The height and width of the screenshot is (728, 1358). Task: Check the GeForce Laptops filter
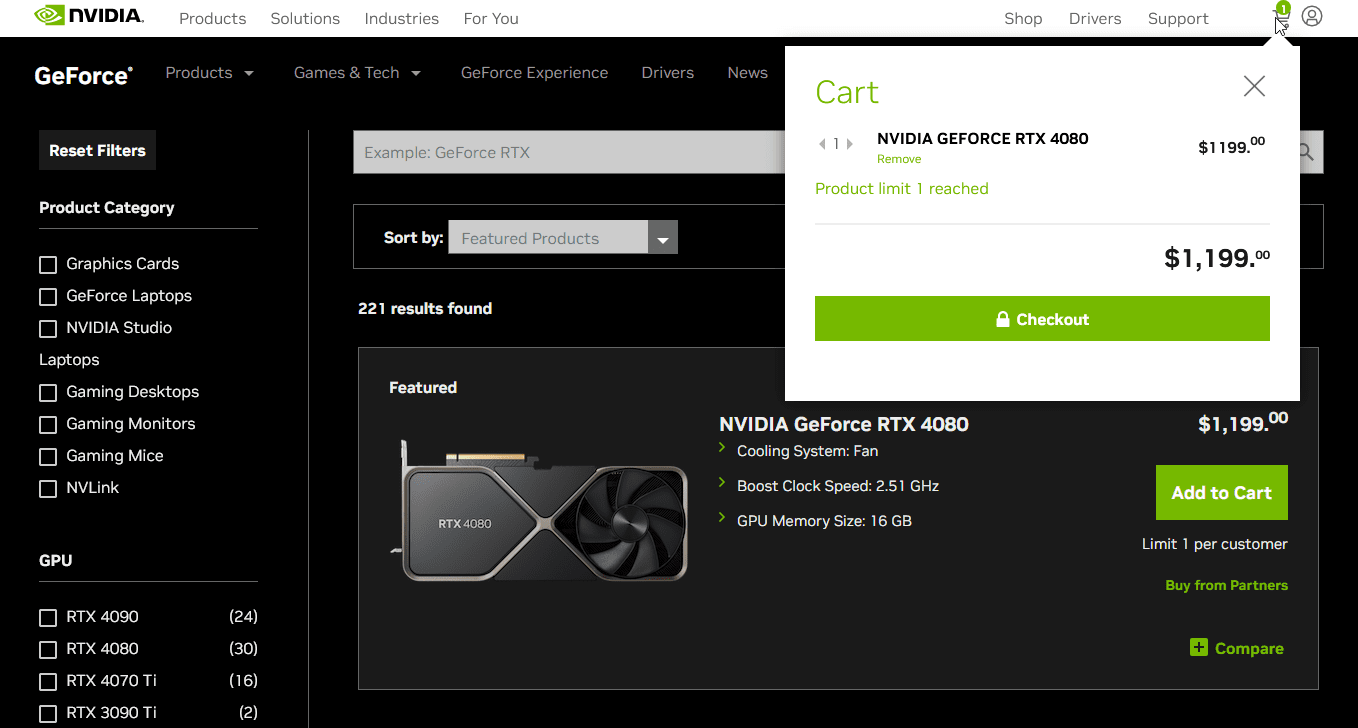48,297
